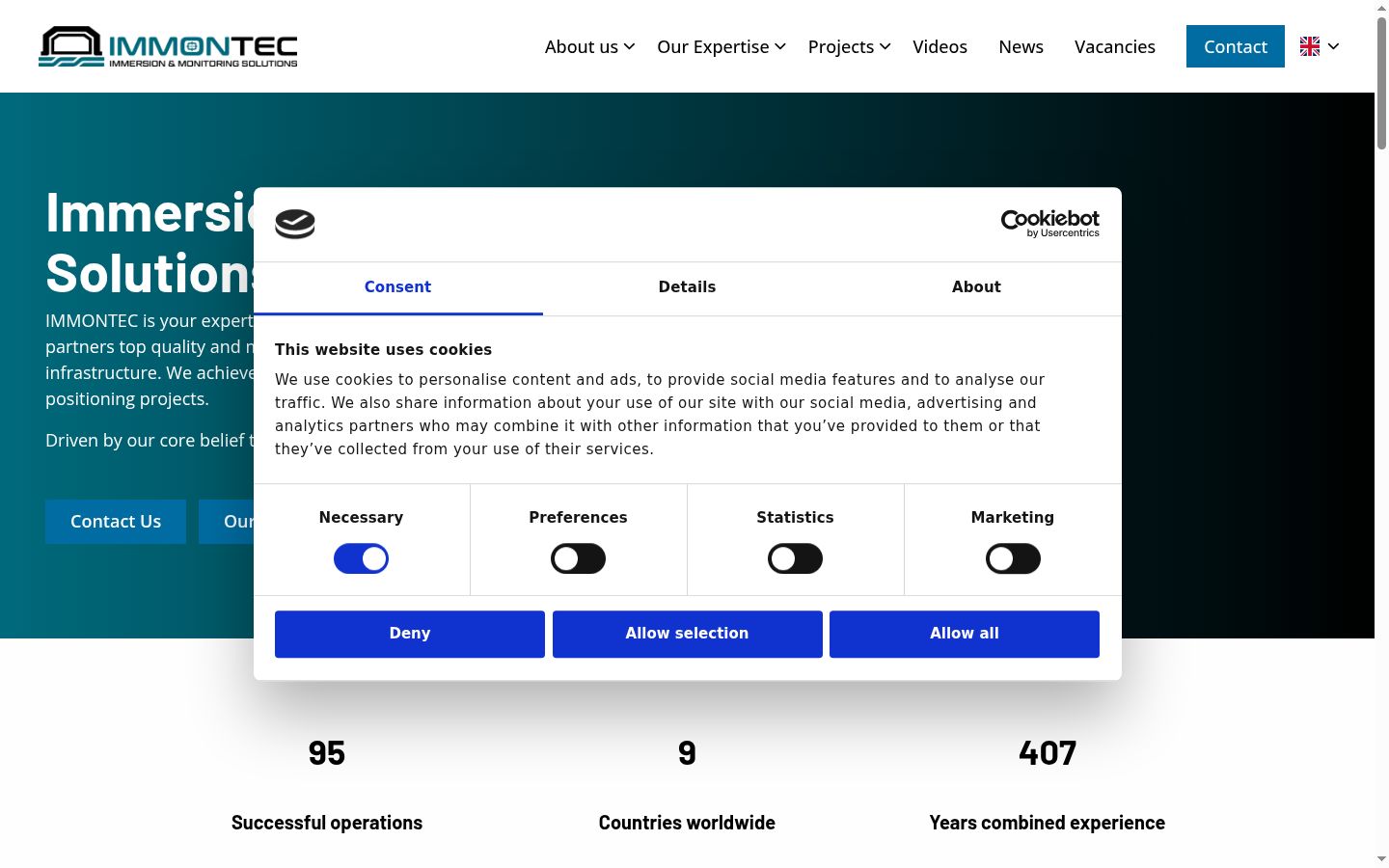Open the About tab in cookie dialog
The width and height of the screenshot is (1389, 868).
[976, 287]
